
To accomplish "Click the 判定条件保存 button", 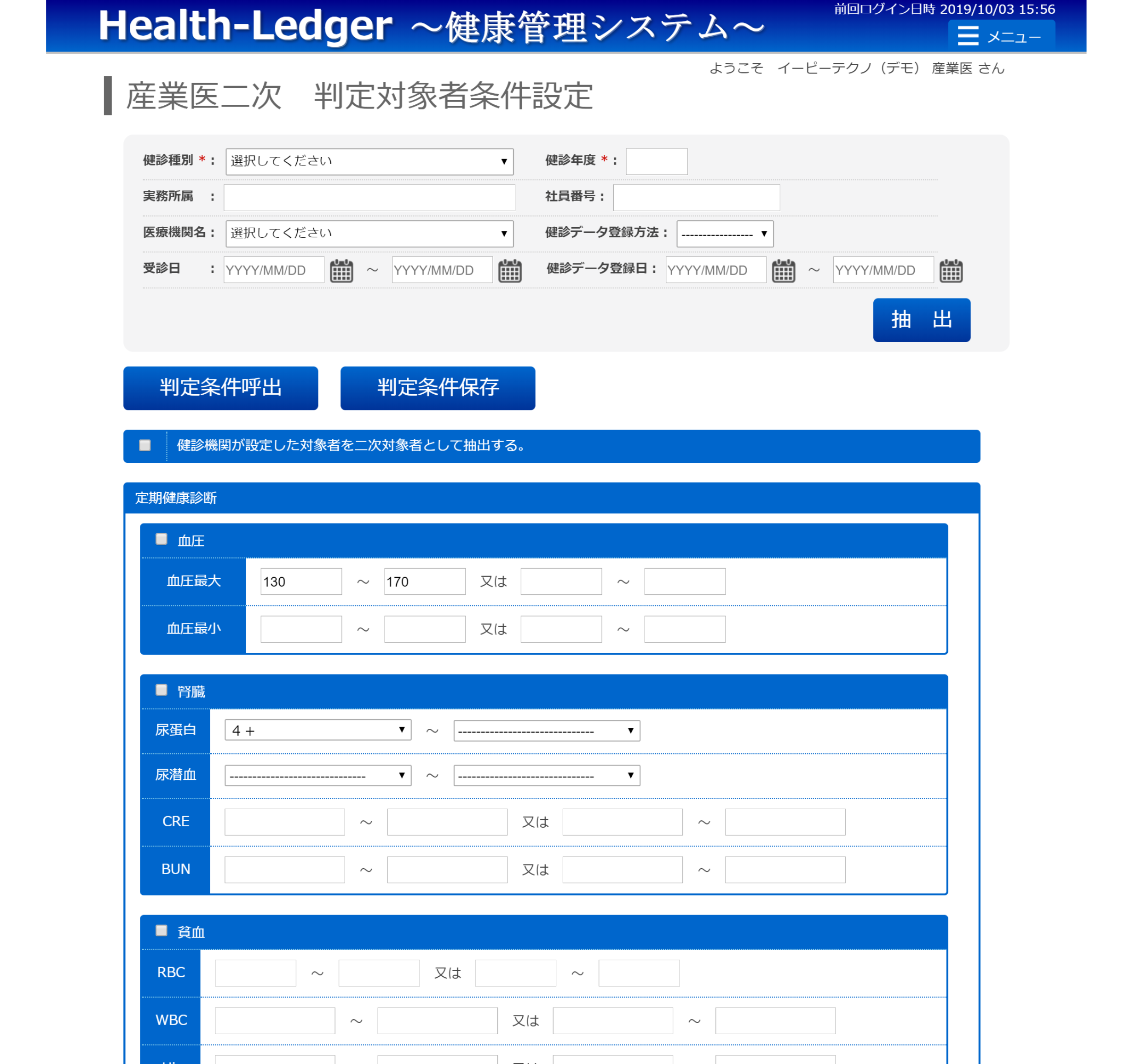I will [x=438, y=388].
